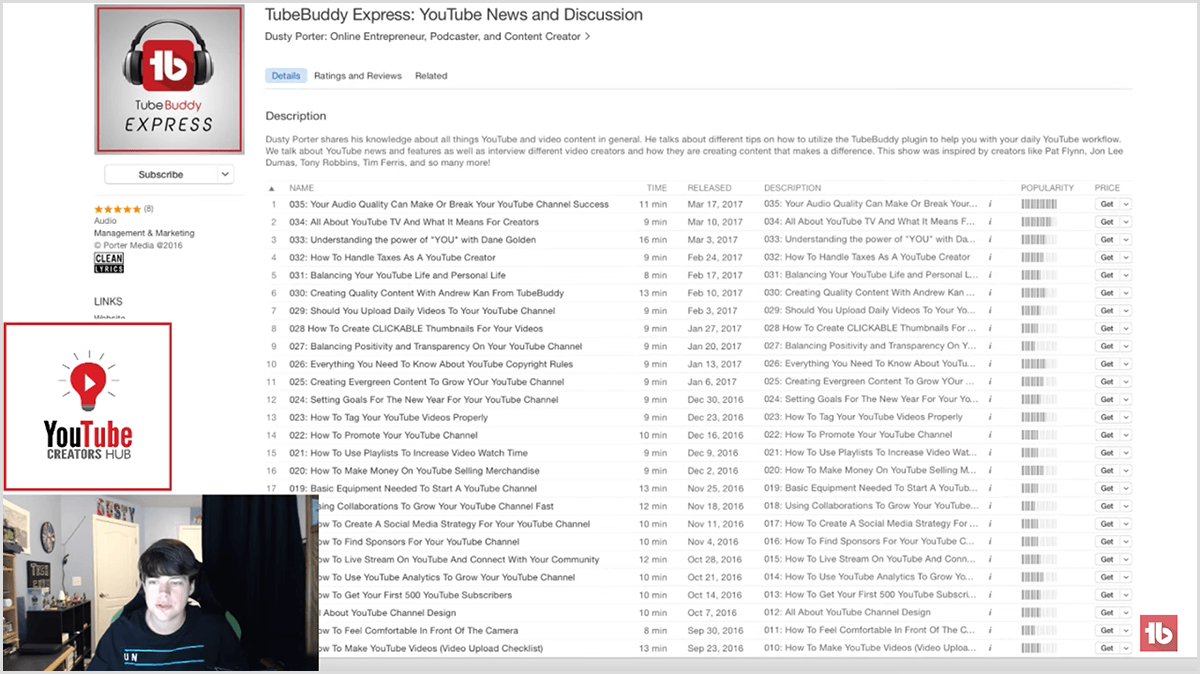Click the Clean Lyrics badge

coord(109,263)
